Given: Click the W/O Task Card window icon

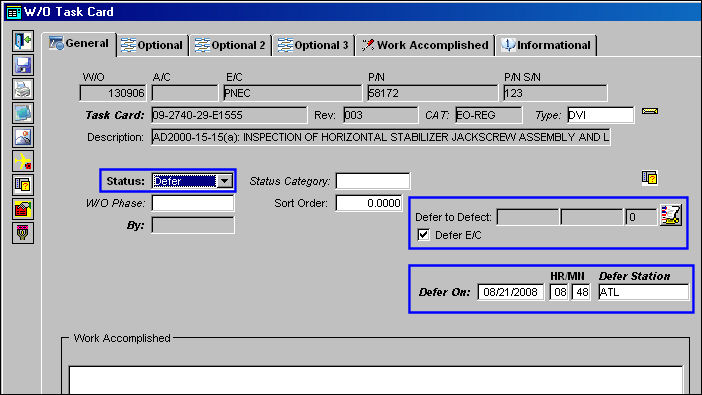Looking at the screenshot, I should pos(13,12).
